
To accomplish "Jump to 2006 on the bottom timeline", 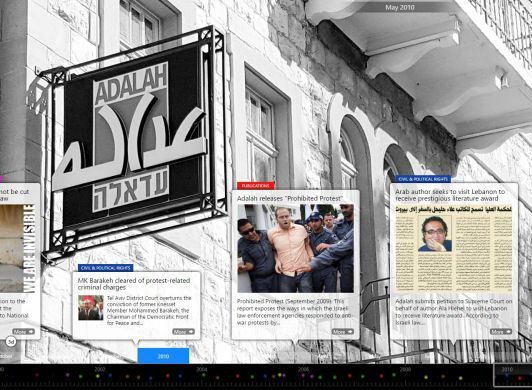I will (x=303, y=369).
